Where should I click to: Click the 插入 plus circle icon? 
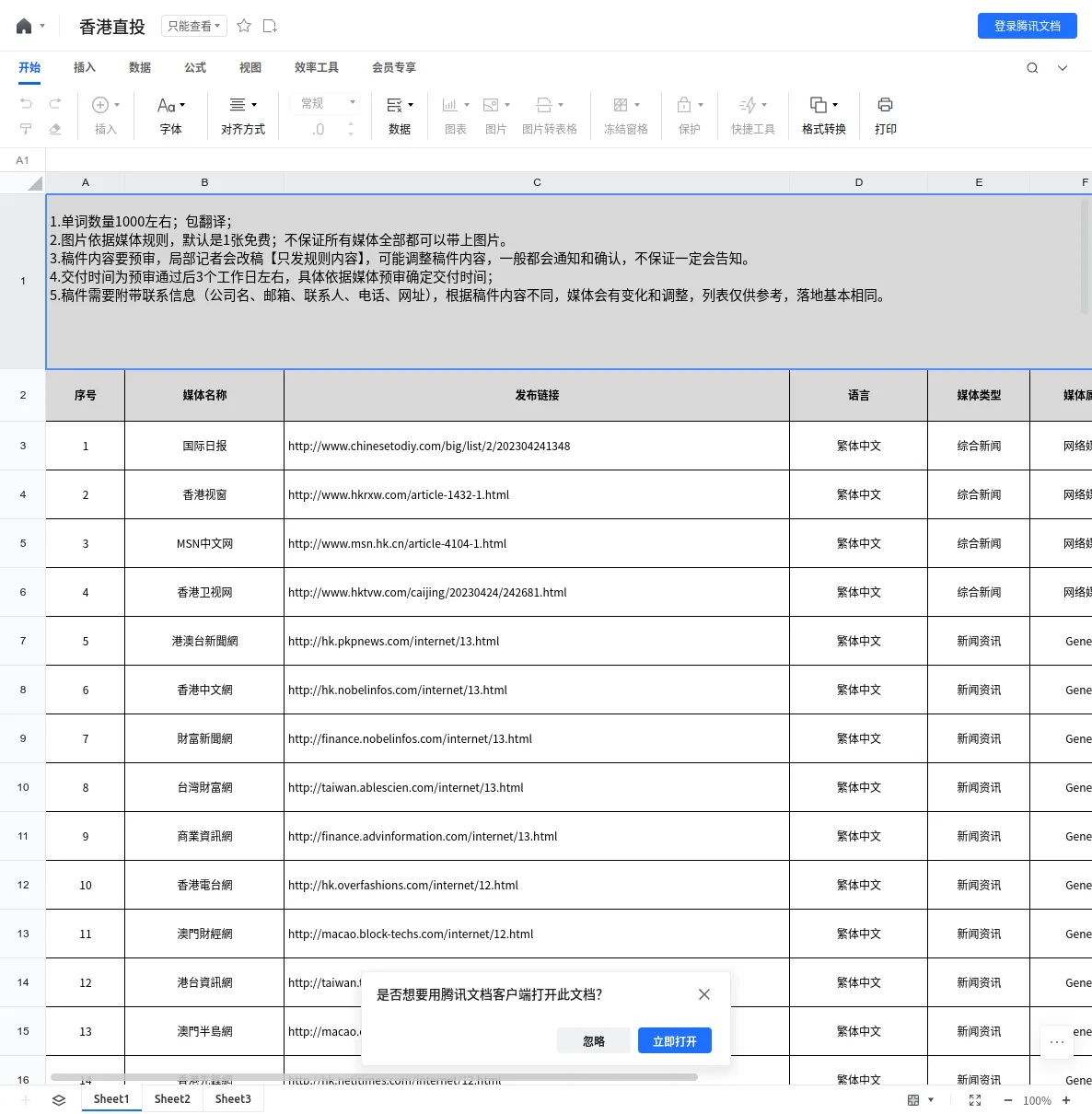101,105
